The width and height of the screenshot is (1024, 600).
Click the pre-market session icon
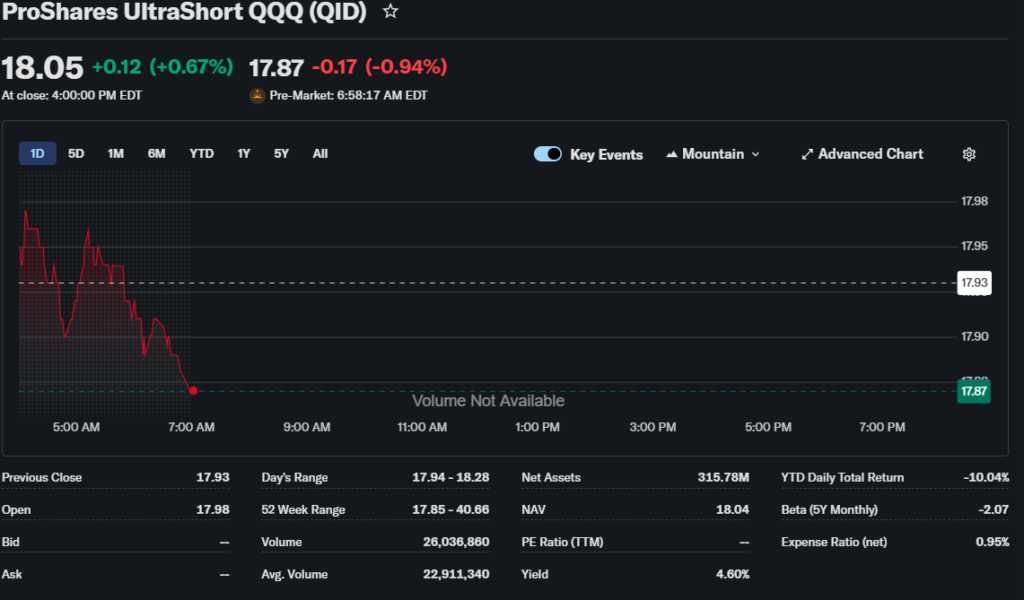pos(257,96)
